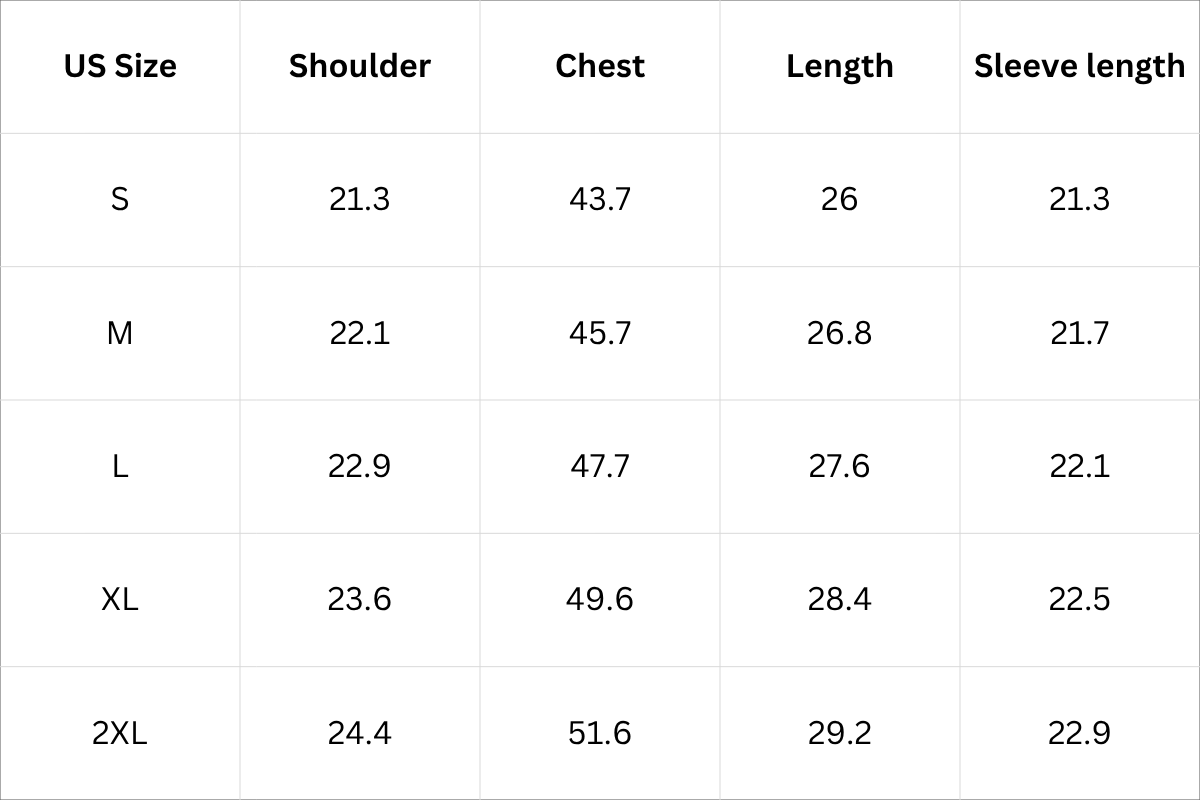
Task: Select the L size row label
Action: 120,466
